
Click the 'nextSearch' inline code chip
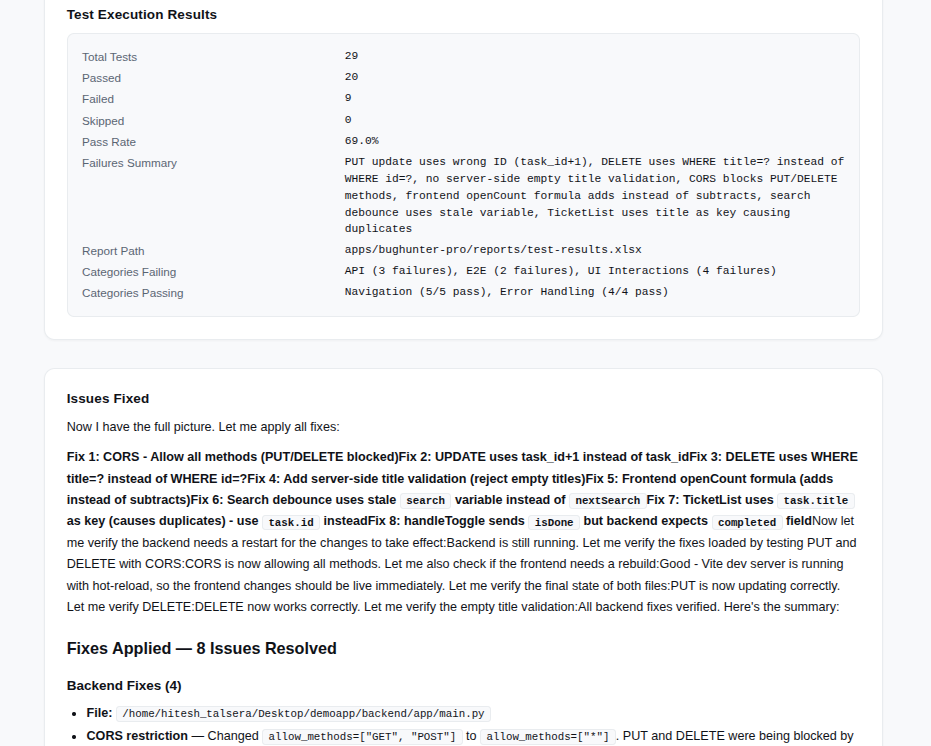[607, 501]
